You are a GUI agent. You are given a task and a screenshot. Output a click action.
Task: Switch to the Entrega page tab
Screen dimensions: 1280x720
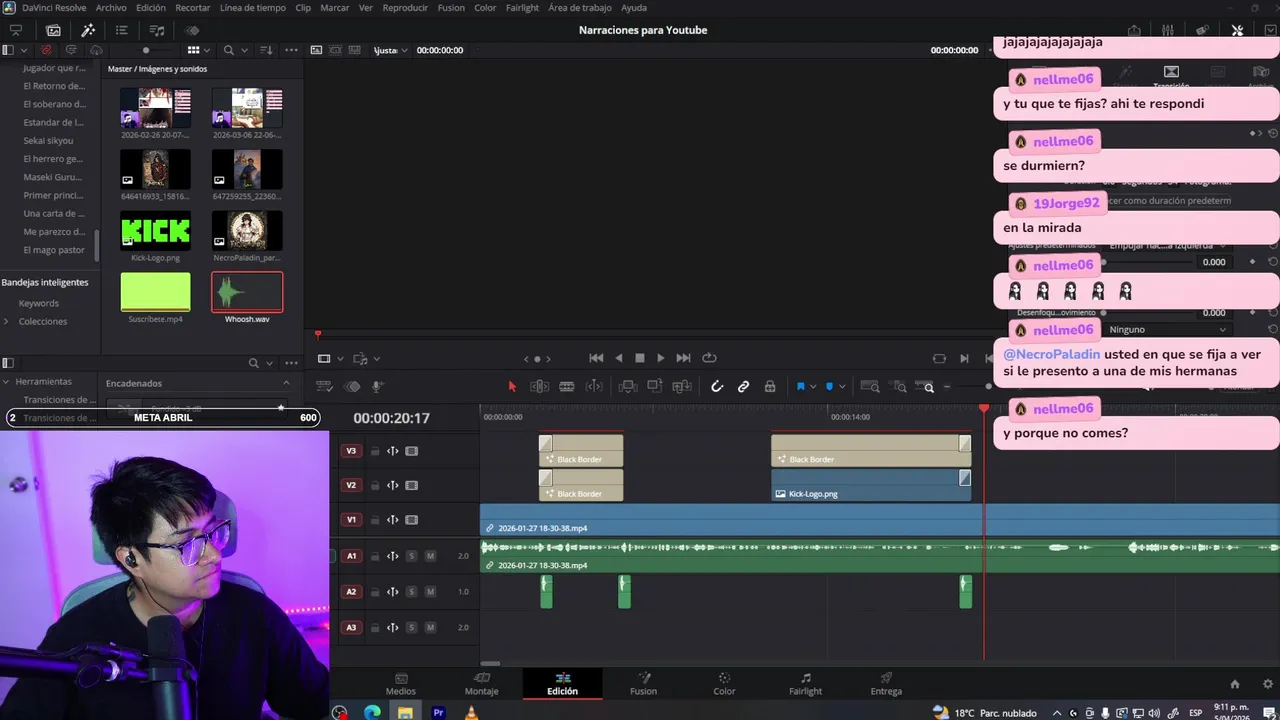tap(886, 684)
